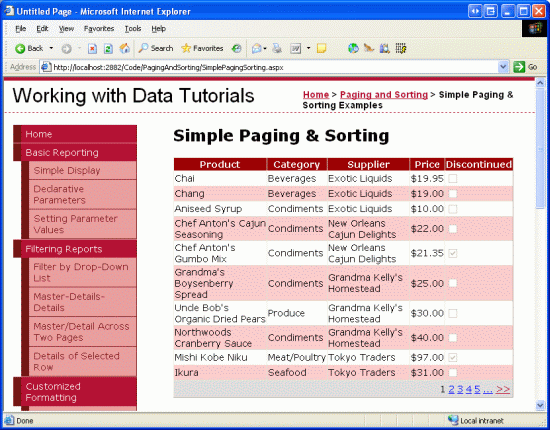Expand the Address bar dropdown arrow
The width and height of the screenshot is (550, 430).
pos(503,67)
